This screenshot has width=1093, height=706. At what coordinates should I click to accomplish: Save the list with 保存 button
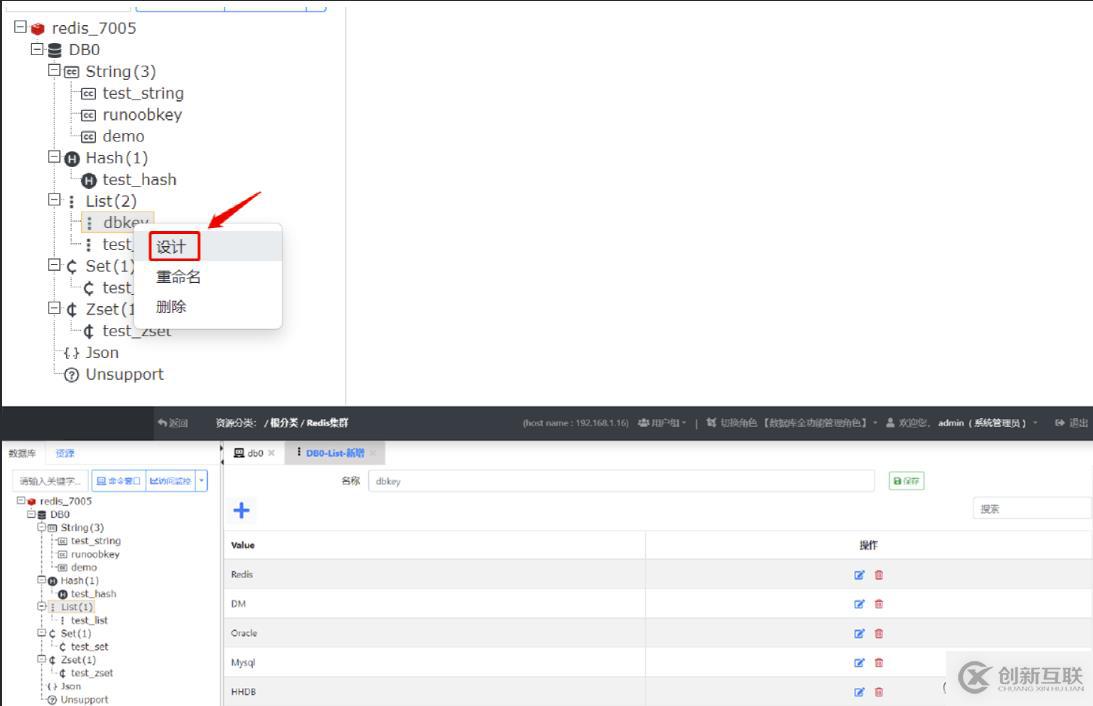tap(906, 481)
